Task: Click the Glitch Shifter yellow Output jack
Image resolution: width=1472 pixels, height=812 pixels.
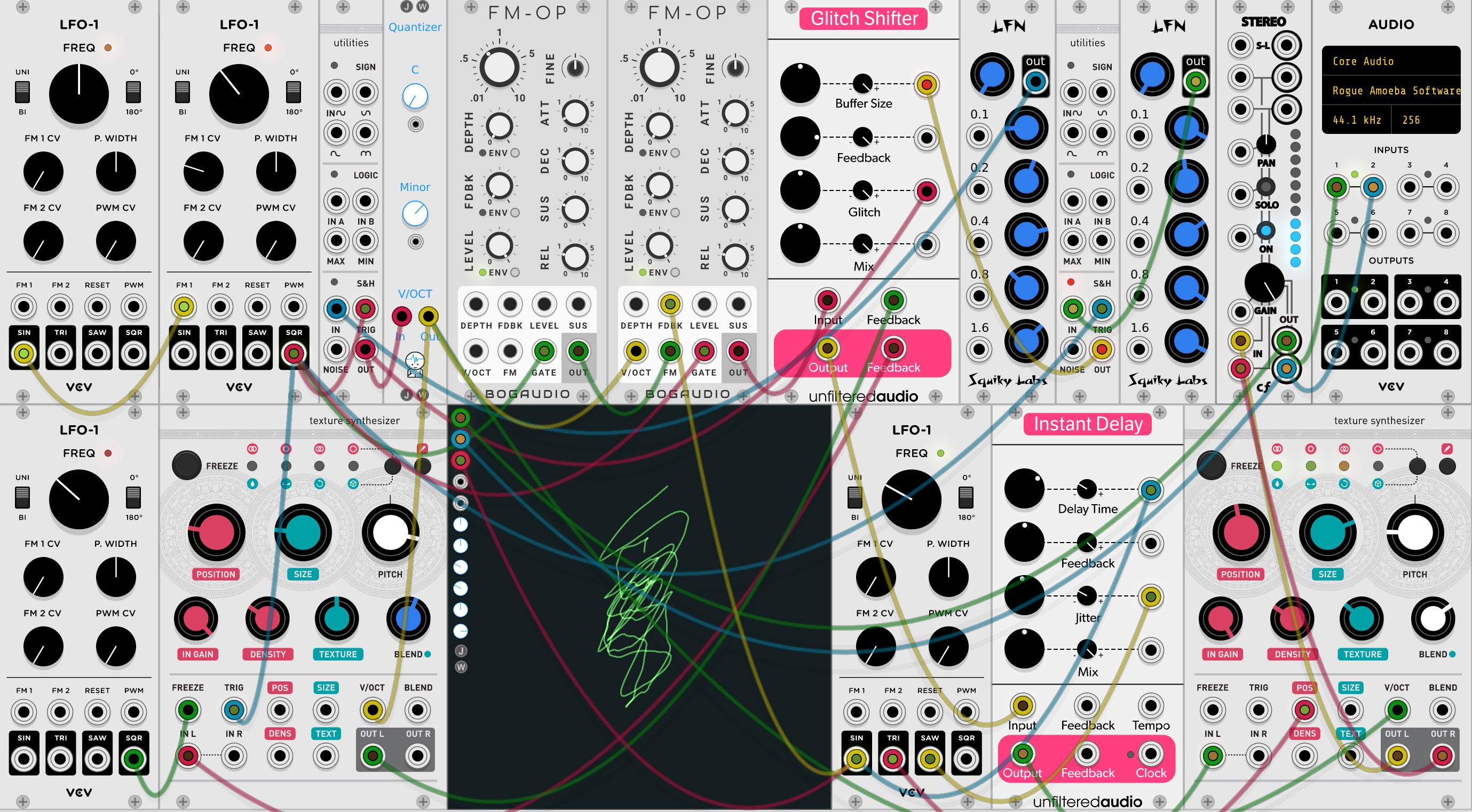Action: pyautogui.click(x=827, y=348)
